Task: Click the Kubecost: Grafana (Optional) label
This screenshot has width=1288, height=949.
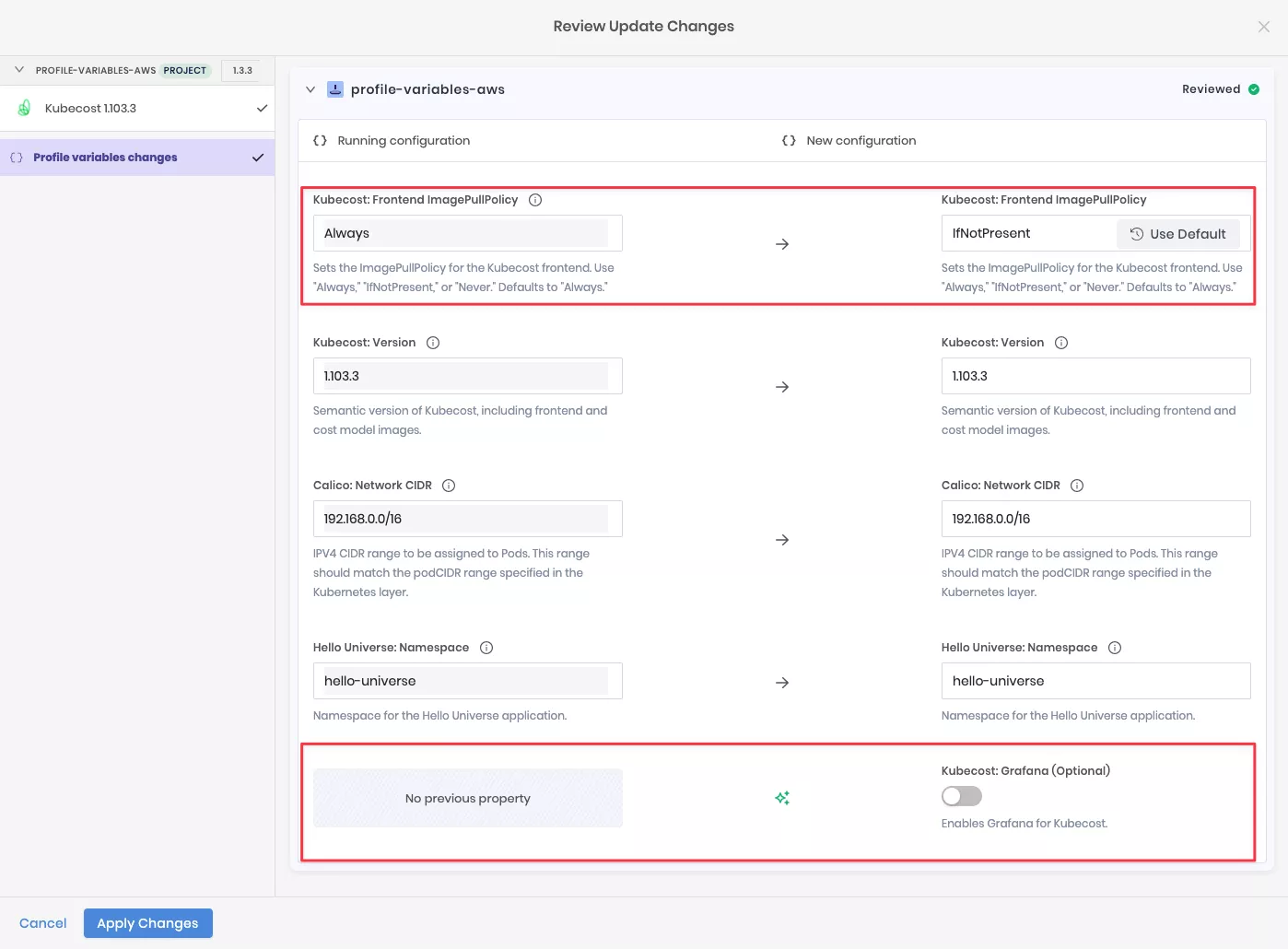Action: 1025,771
